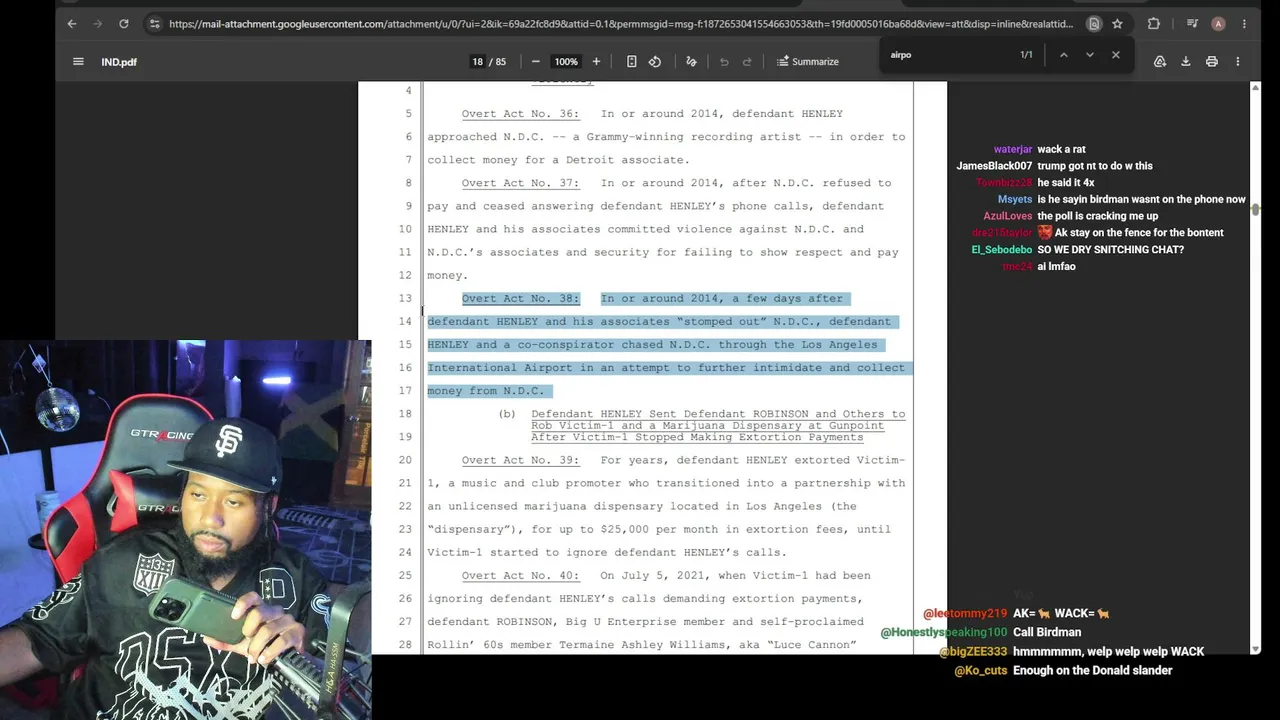Redo the annotation
This screenshot has width=1280, height=720.
747,62
